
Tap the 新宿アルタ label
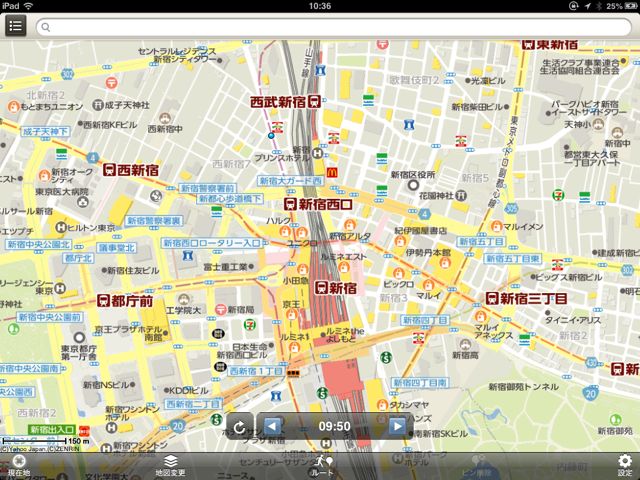[x=350, y=236]
